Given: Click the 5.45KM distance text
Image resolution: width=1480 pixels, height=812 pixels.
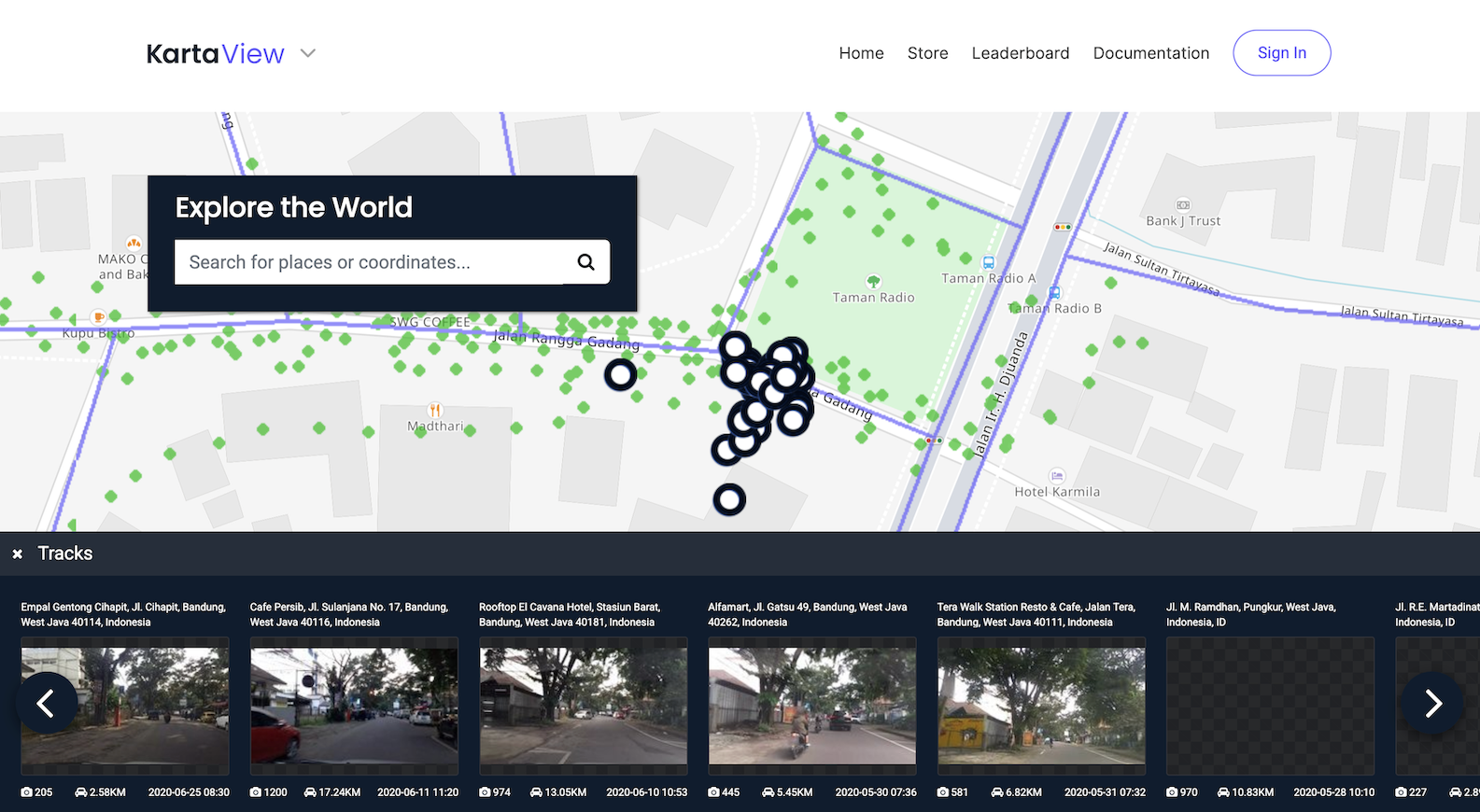Looking at the screenshot, I should click(x=795, y=792).
